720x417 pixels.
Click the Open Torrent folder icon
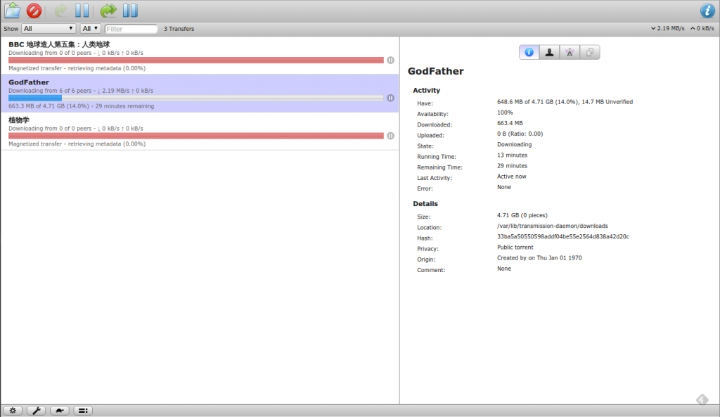click(13, 11)
